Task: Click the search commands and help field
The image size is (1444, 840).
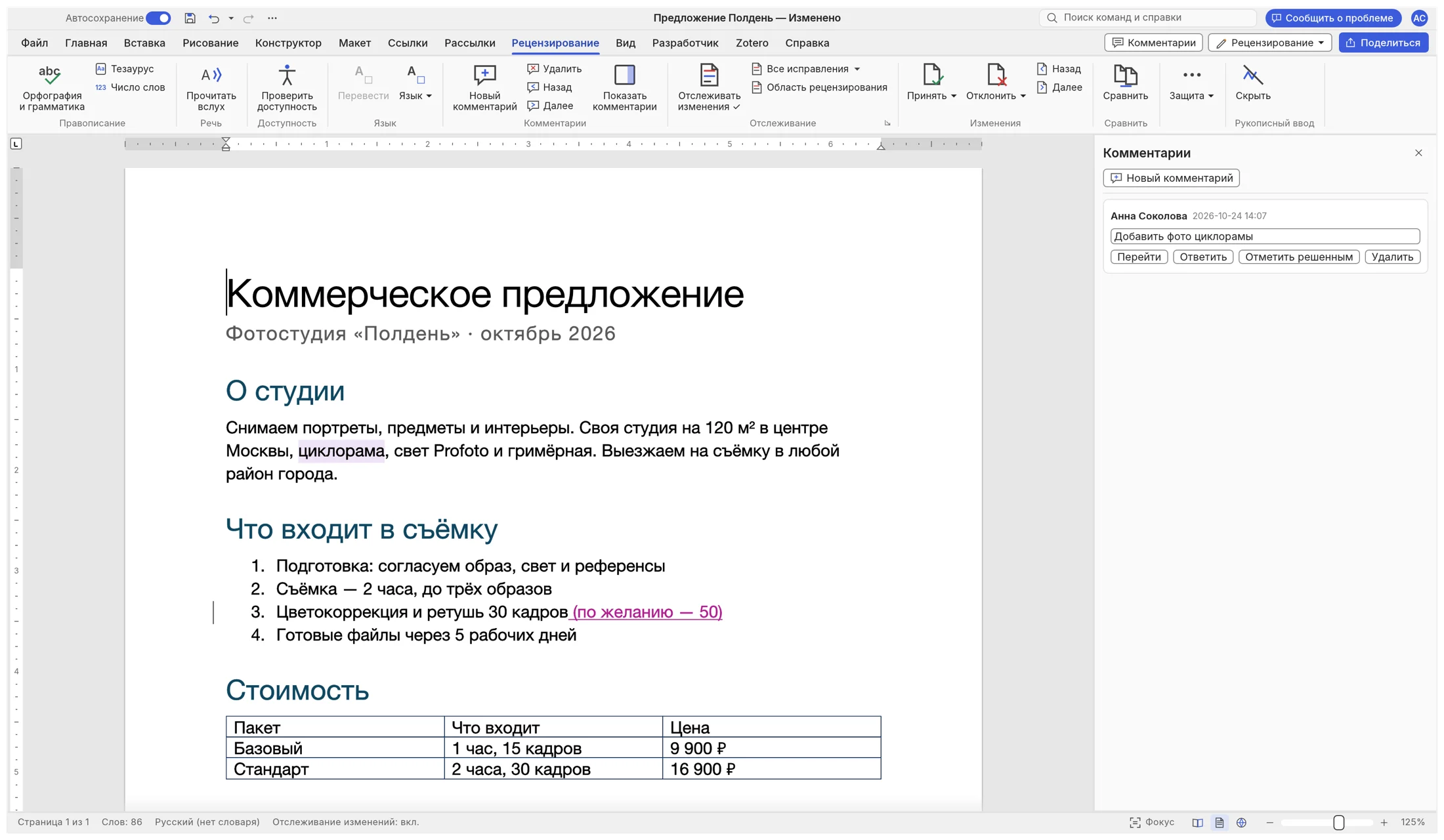Action: [x=1147, y=18]
